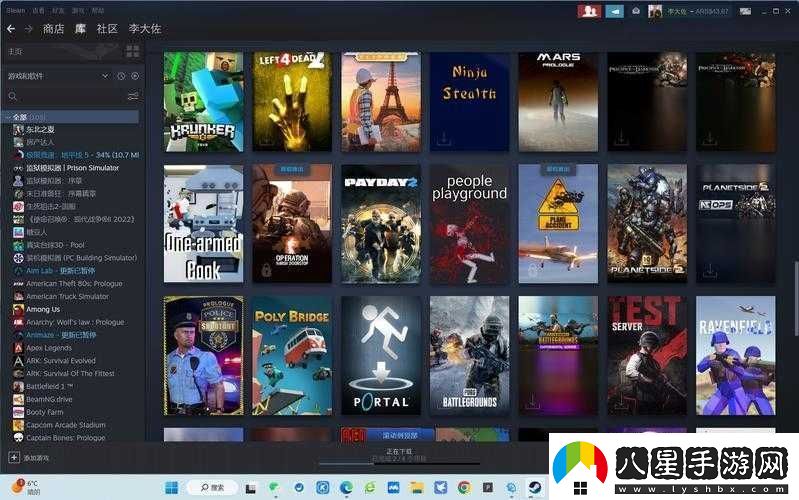Select Krunker game cover
The height and width of the screenshot is (500, 799).
(203, 101)
